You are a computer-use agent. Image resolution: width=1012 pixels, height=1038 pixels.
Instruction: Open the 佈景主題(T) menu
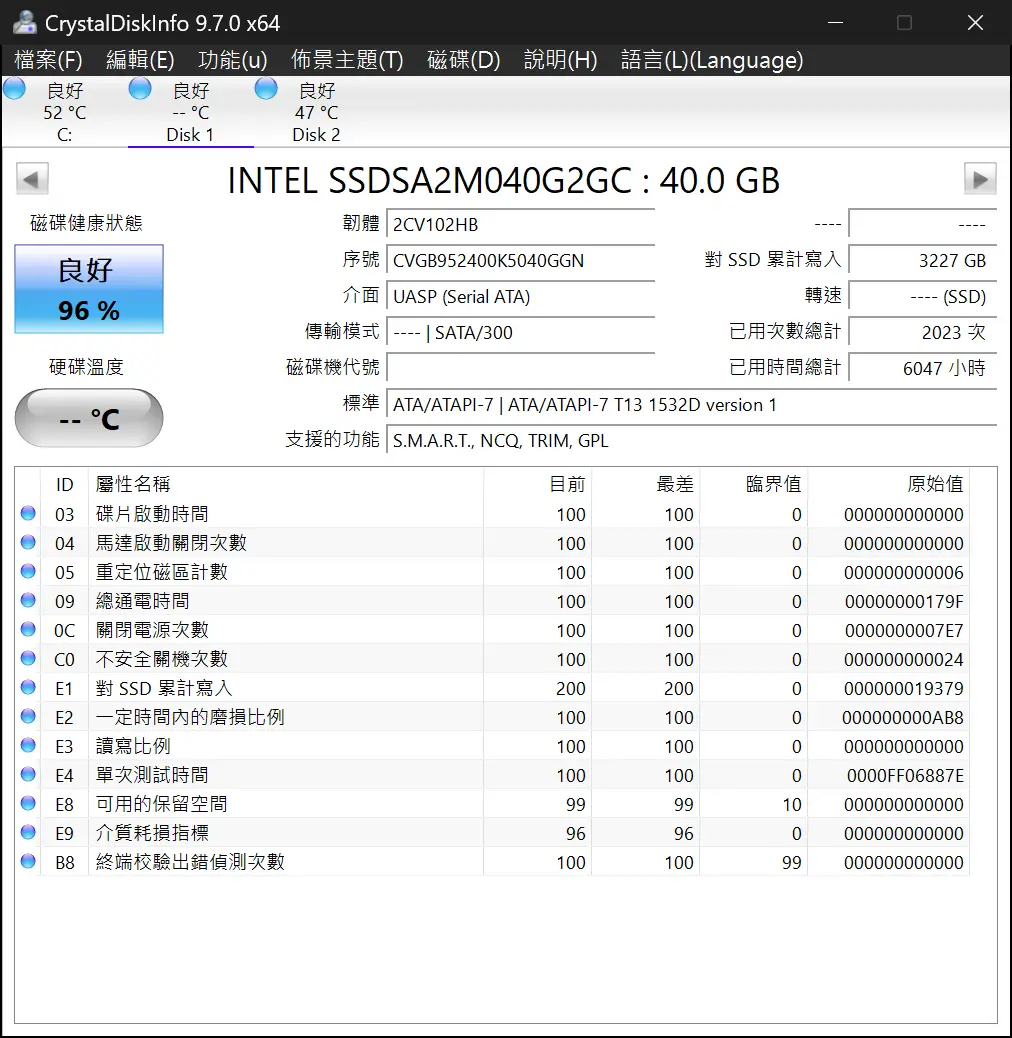click(x=347, y=60)
